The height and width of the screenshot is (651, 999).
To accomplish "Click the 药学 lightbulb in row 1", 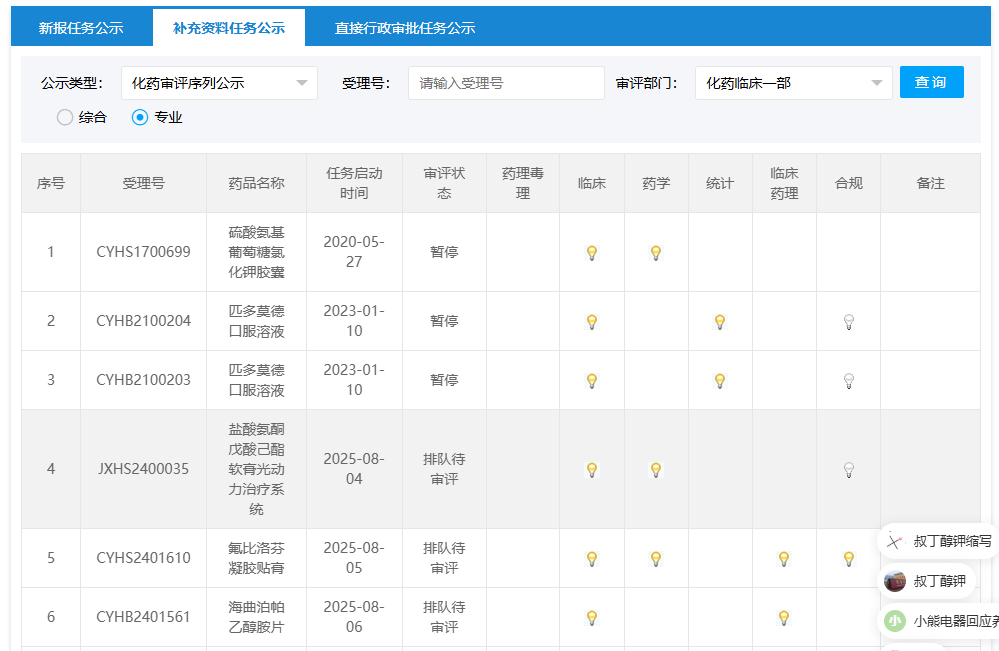I will click(x=656, y=253).
